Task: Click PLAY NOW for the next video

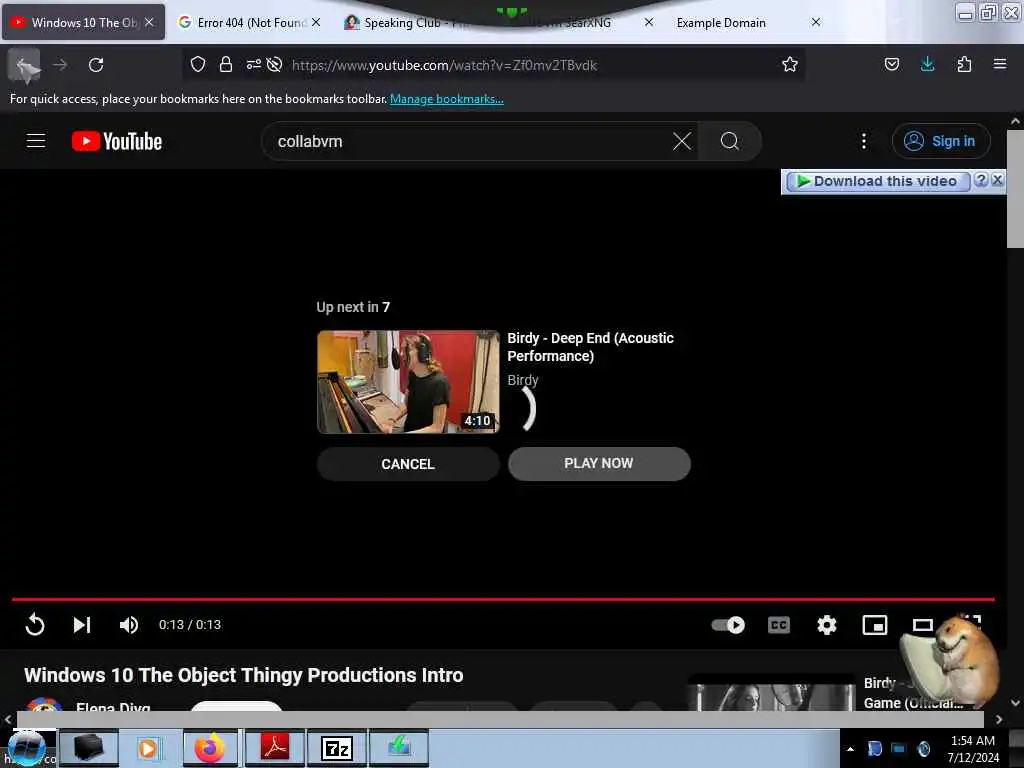Action: 599,464
